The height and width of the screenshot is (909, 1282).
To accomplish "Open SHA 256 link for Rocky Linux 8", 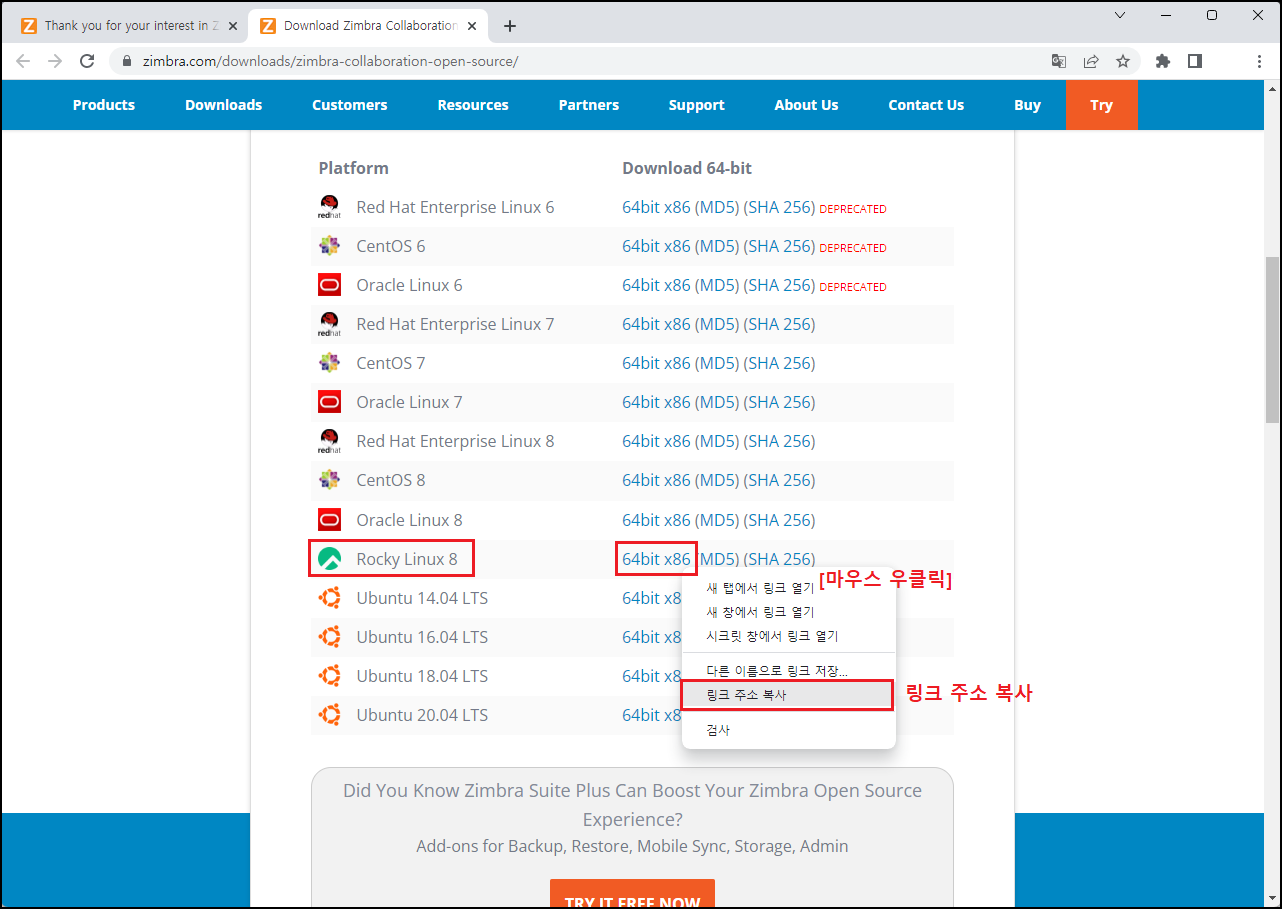I will [x=780, y=559].
